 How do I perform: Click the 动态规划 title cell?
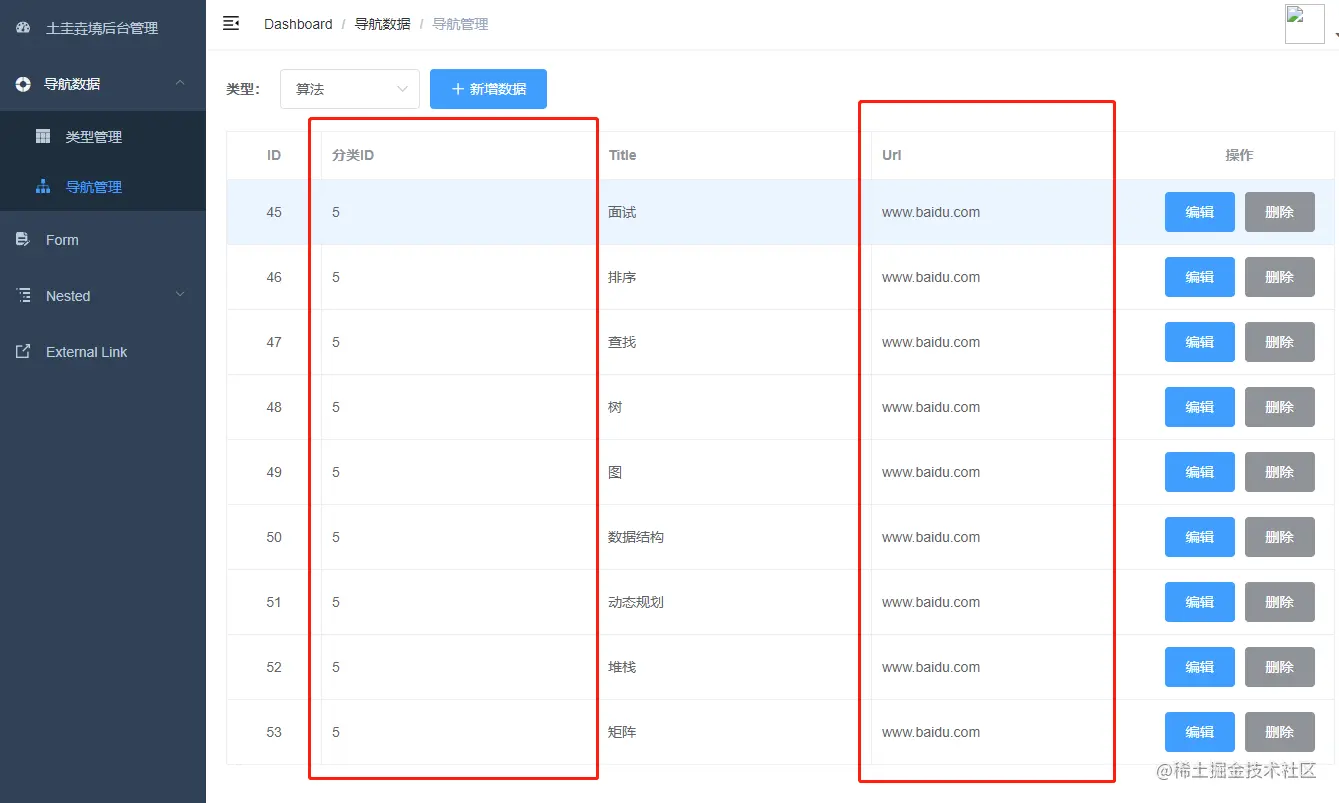point(636,602)
